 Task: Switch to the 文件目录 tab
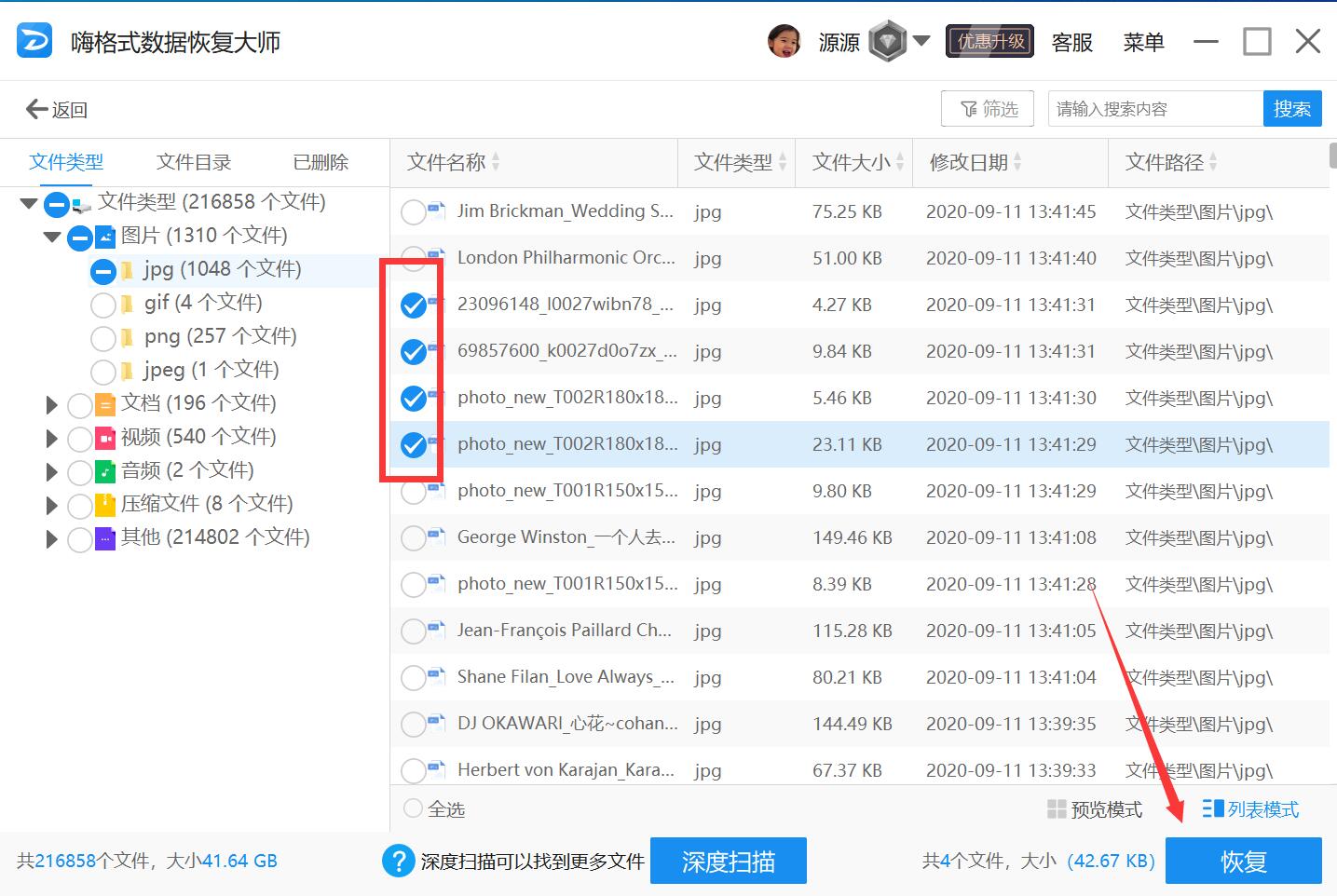[x=194, y=162]
